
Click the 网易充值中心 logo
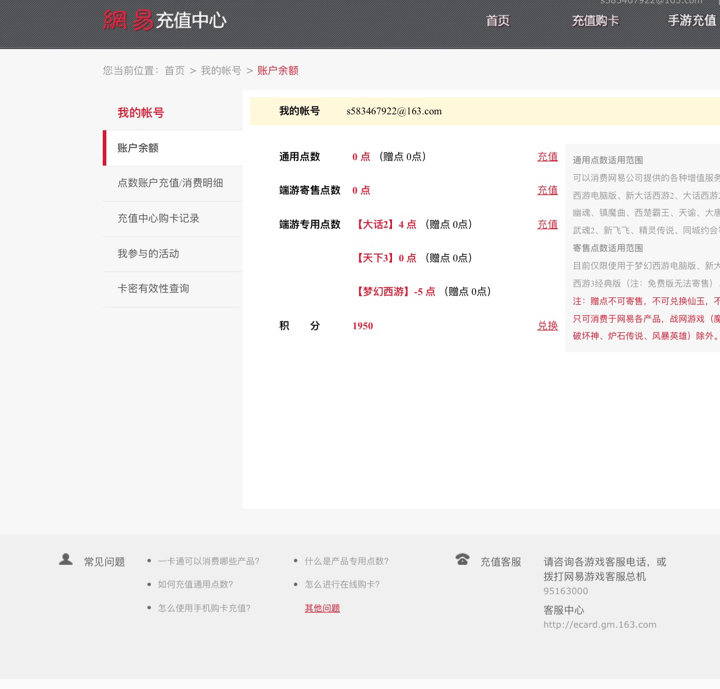[x=164, y=20]
